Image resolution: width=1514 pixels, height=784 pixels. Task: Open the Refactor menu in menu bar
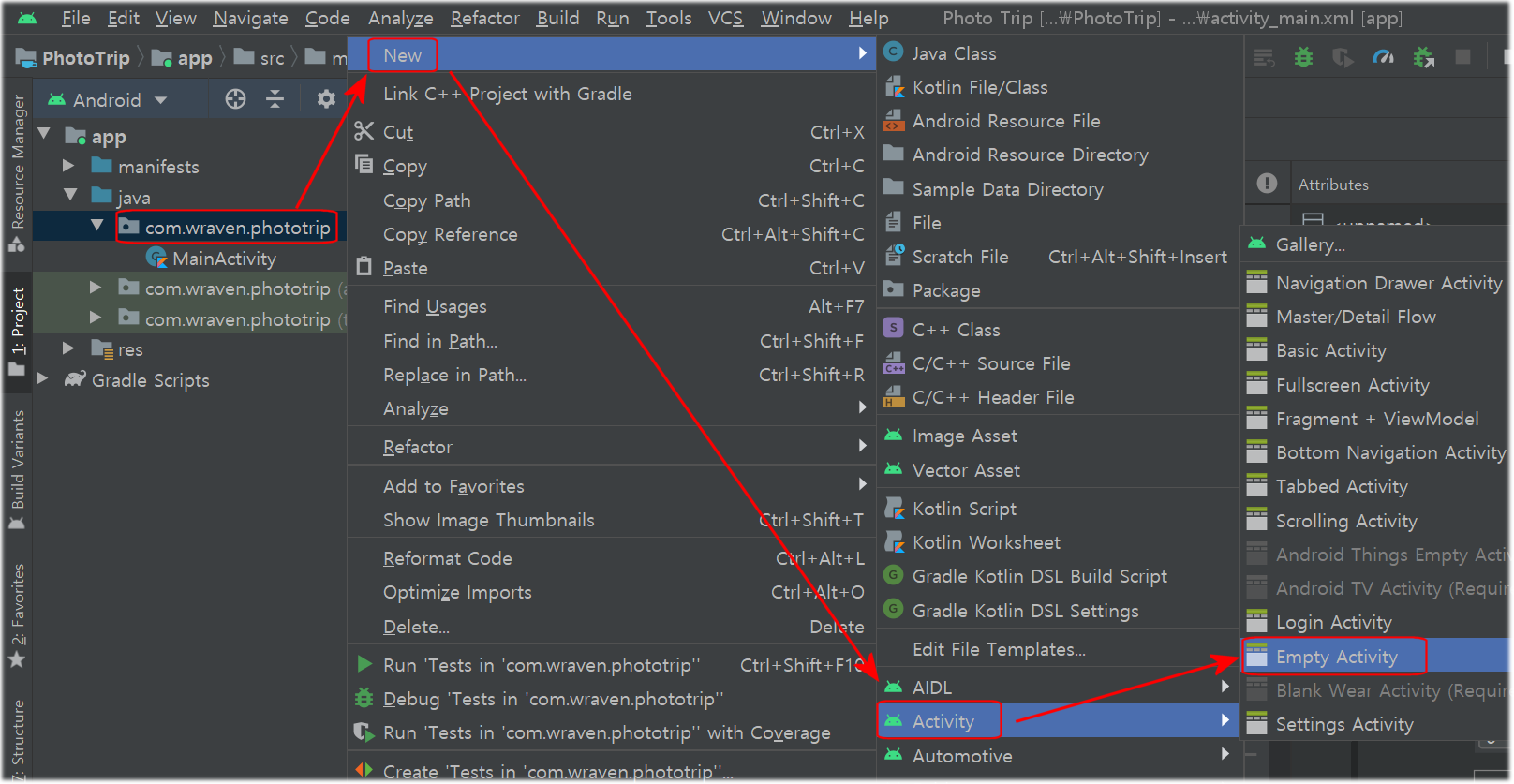point(484,18)
